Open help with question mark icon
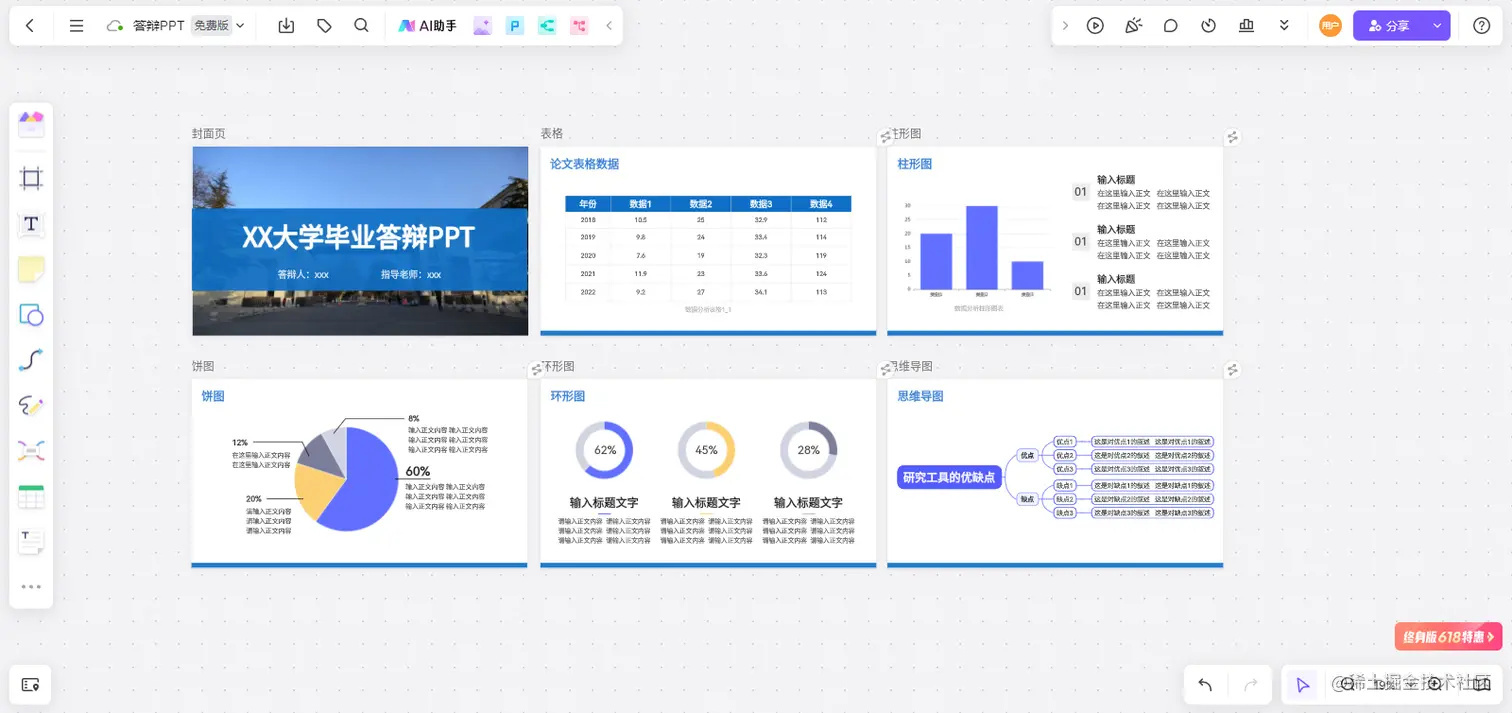Viewport: 1512px width, 713px height. 1481,26
